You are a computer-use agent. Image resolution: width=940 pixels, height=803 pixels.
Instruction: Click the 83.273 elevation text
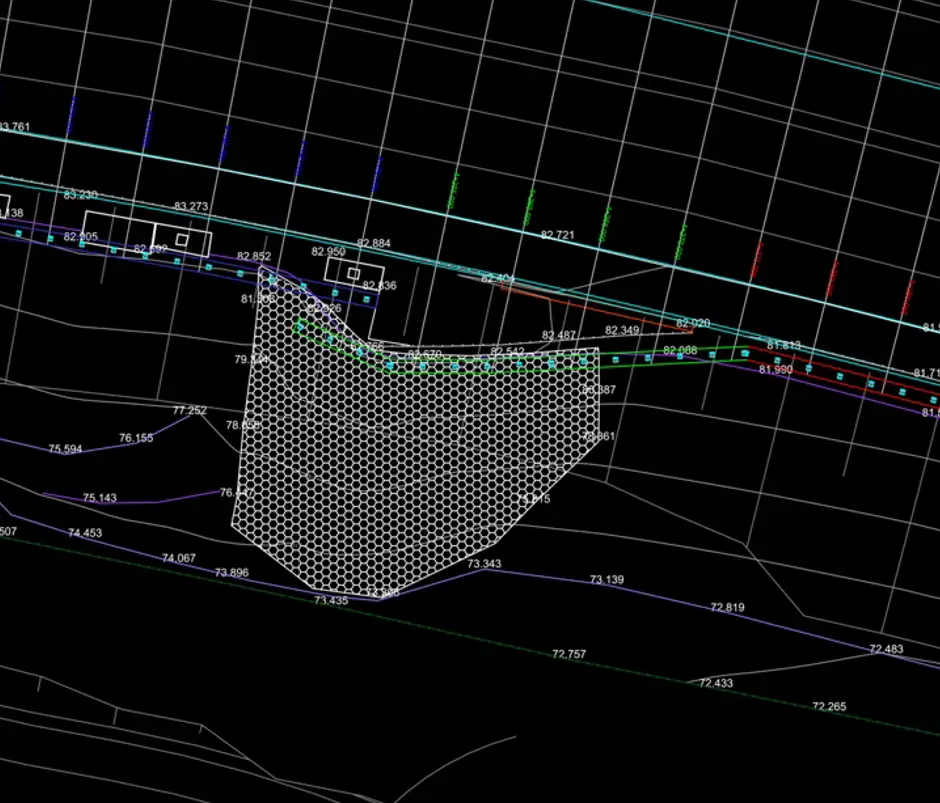[x=191, y=207]
